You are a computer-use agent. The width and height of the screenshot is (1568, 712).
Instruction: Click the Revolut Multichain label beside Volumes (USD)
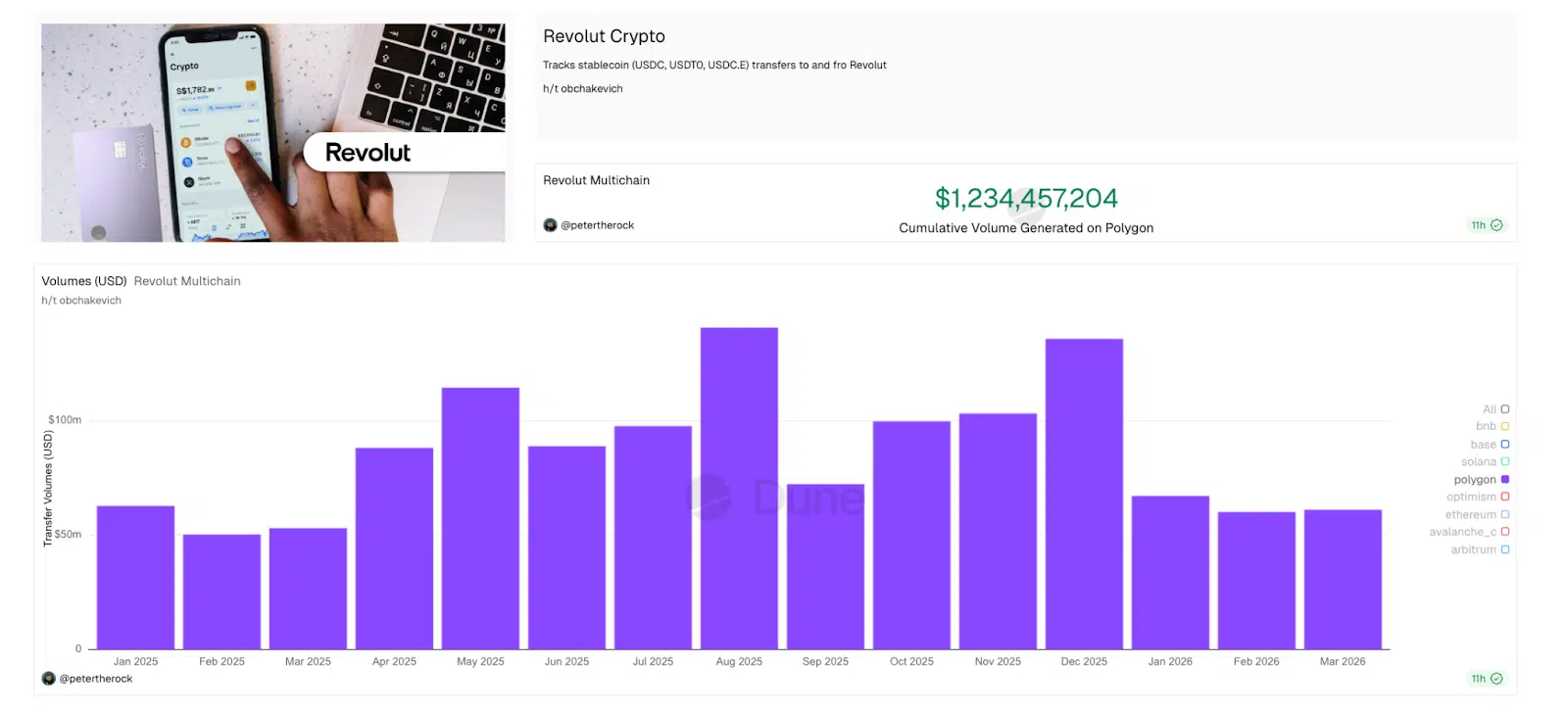(x=187, y=281)
